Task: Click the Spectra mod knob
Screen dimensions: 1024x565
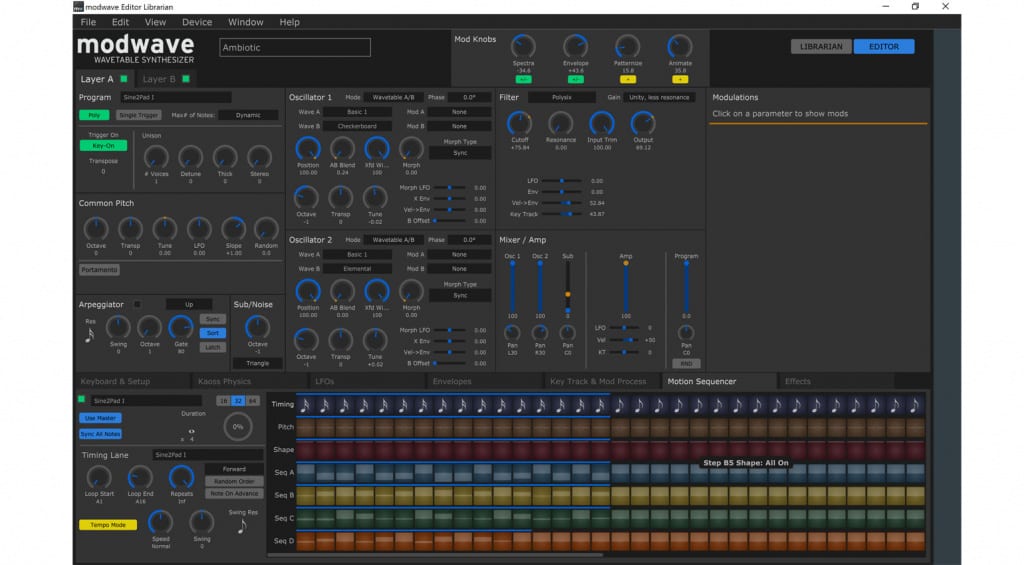Action: click(x=523, y=47)
